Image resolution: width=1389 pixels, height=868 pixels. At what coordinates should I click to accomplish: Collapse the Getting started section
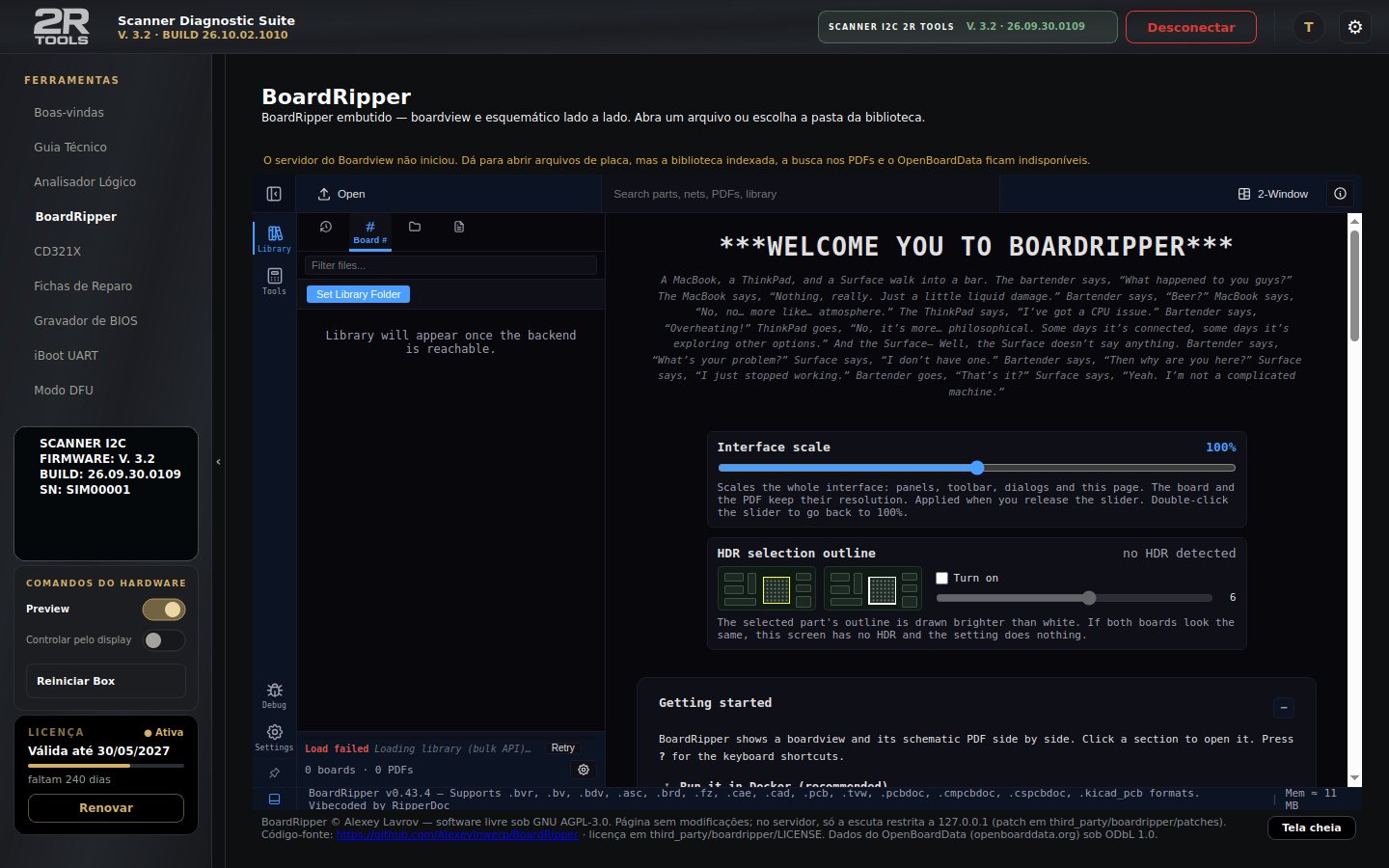pos(1284,708)
